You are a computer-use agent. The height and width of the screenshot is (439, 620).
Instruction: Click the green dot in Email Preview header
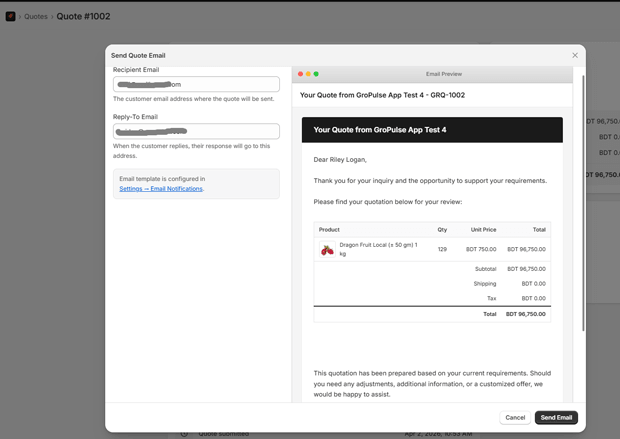[316, 74]
